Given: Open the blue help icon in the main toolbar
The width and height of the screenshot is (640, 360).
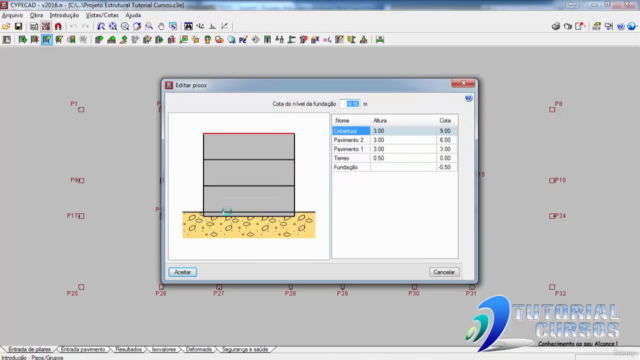Looking at the screenshot, I should coord(620,27).
